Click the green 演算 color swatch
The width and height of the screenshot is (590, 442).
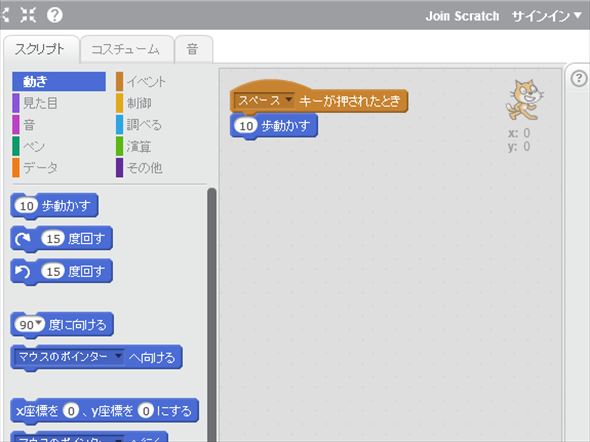click(x=119, y=146)
